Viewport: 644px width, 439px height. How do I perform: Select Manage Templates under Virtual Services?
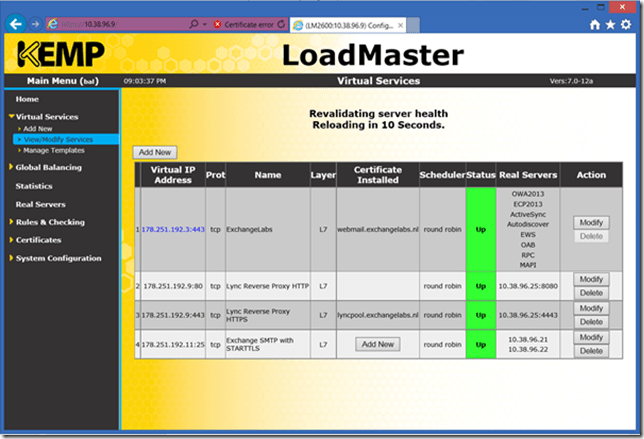53,150
